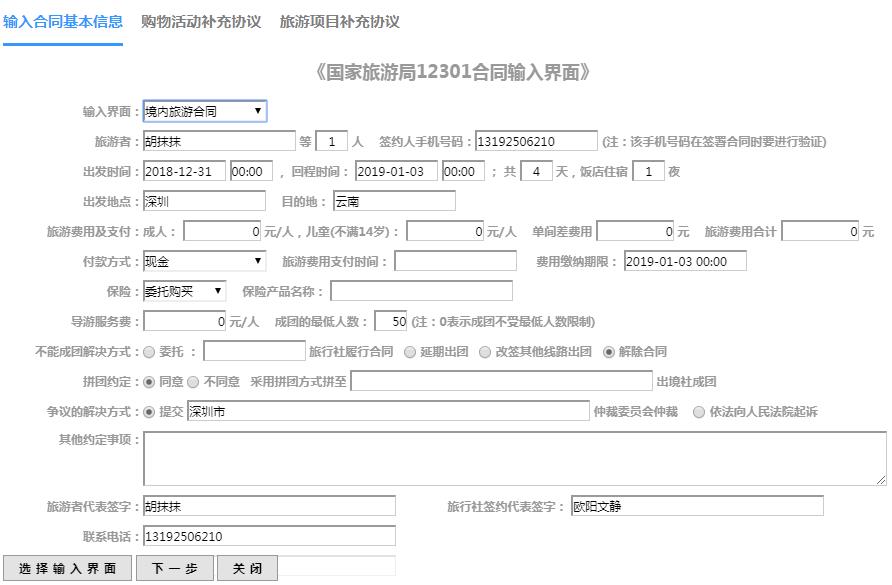The height and width of the screenshot is (585, 892).
Task: Click the 旅行社签约代表签字 field
Action: (697, 506)
